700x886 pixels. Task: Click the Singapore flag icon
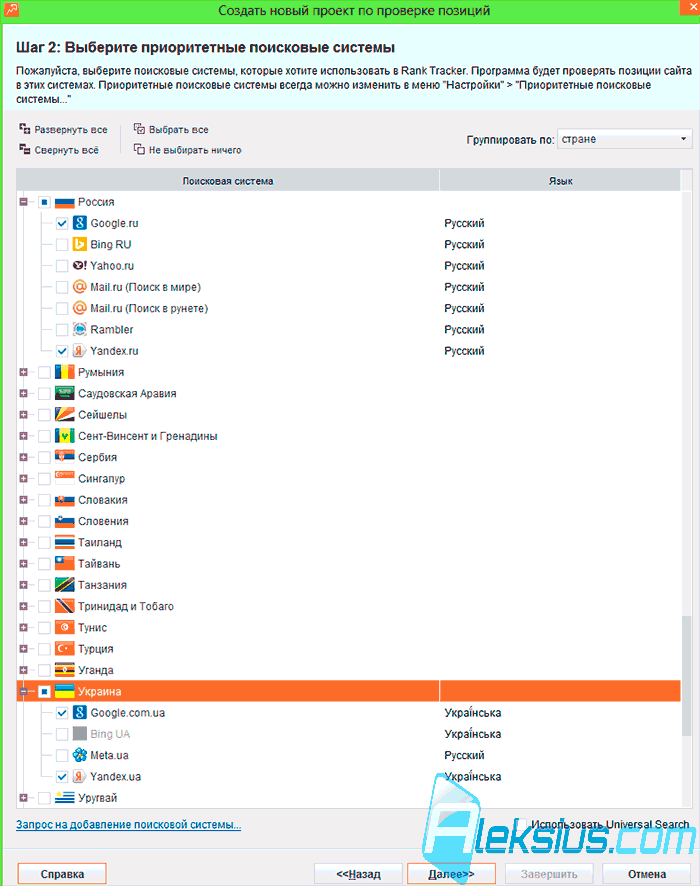(64, 479)
